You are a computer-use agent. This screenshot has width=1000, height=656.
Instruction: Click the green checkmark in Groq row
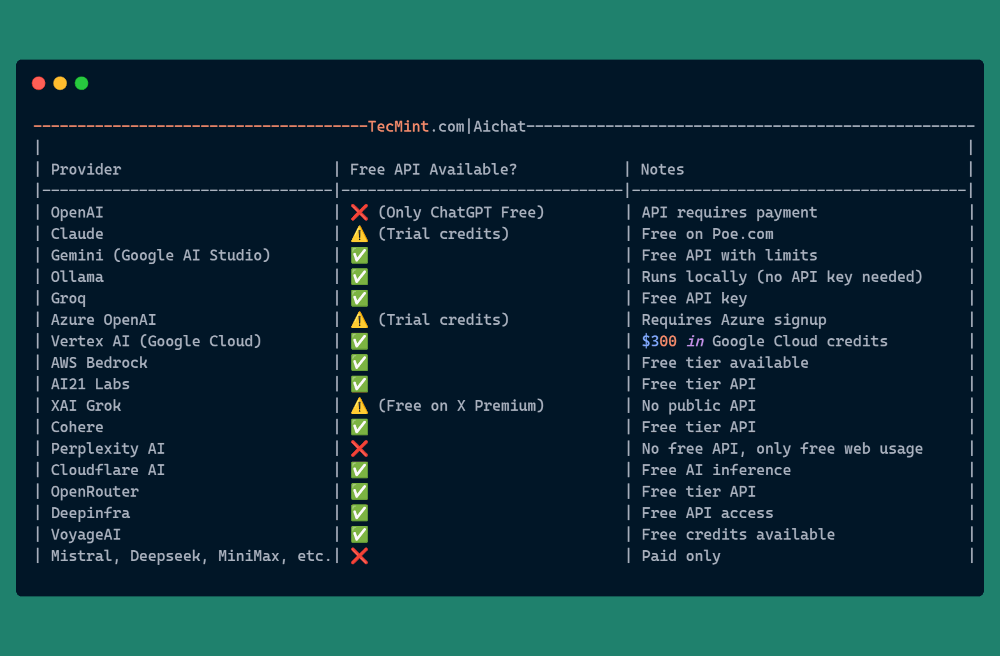point(359,298)
